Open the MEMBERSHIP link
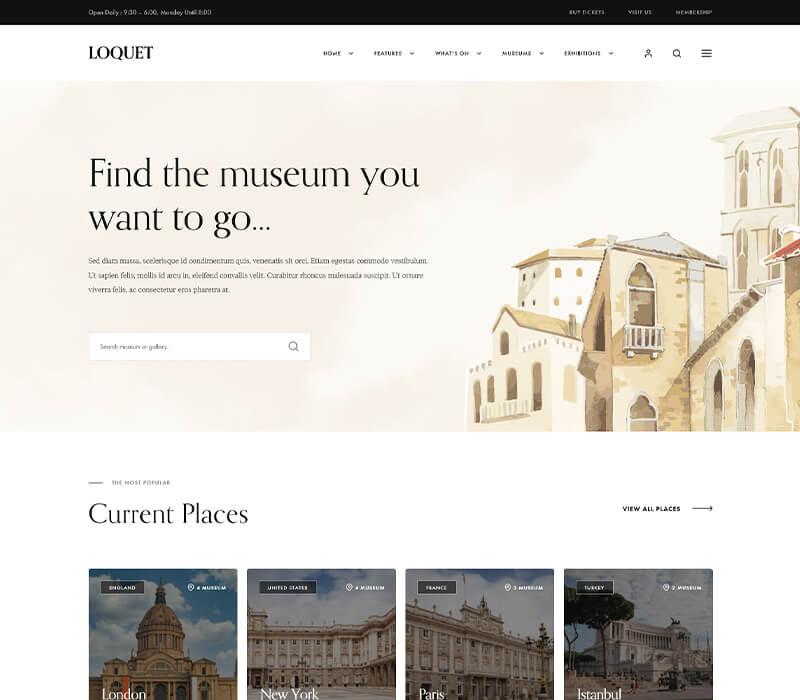This screenshot has height=700, width=800. tap(694, 12)
